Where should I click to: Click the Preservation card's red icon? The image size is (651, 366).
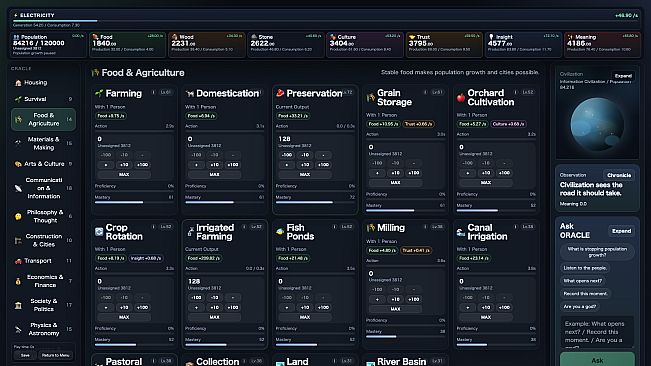click(280, 93)
